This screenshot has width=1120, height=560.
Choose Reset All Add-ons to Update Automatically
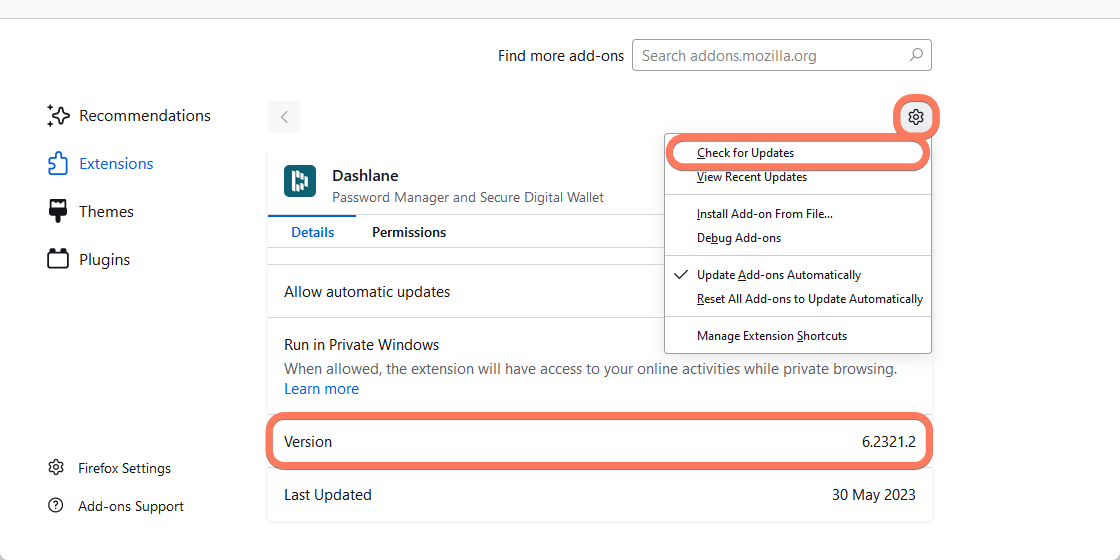click(x=798, y=299)
